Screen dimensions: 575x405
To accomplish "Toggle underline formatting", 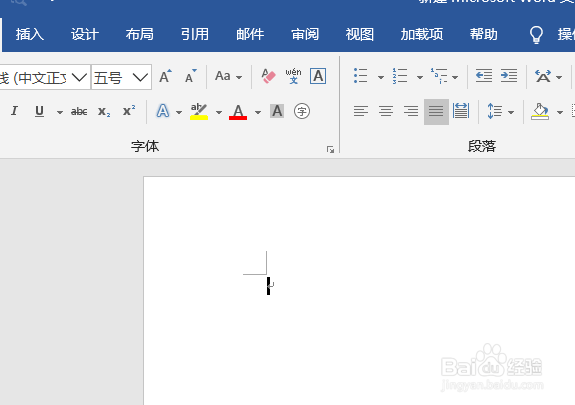I will coord(40,111).
